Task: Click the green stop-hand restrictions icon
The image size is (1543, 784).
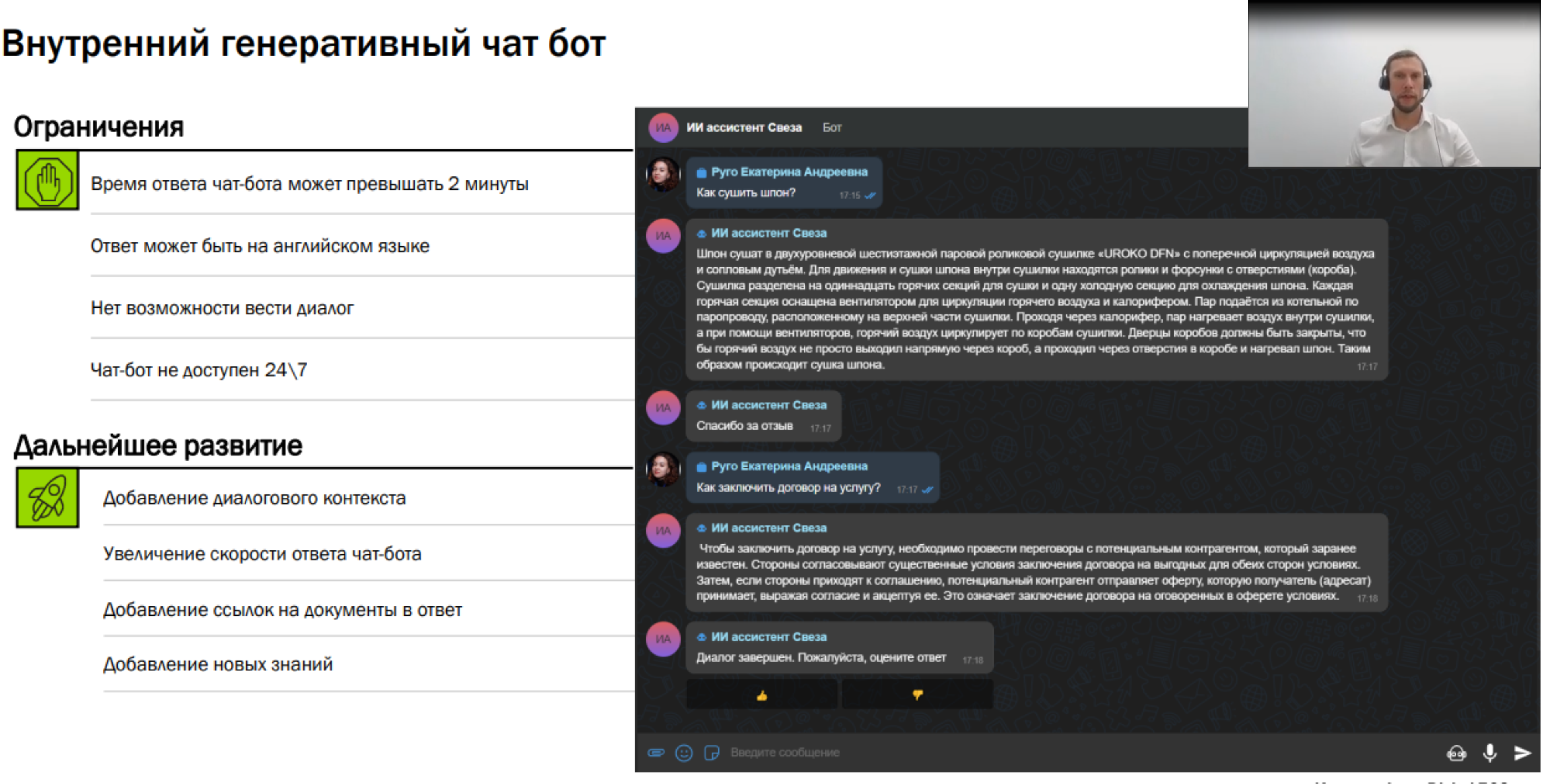Action: tap(47, 180)
